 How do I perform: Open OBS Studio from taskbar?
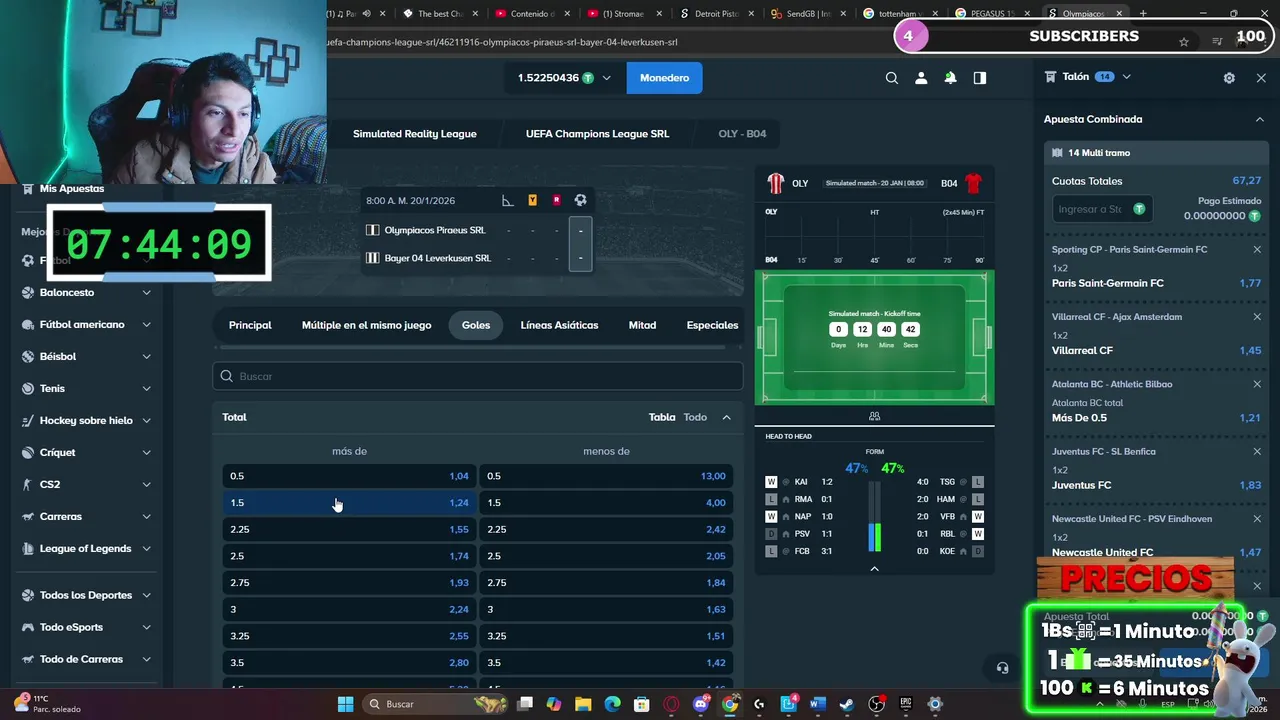pyautogui.click(x=877, y=704)
